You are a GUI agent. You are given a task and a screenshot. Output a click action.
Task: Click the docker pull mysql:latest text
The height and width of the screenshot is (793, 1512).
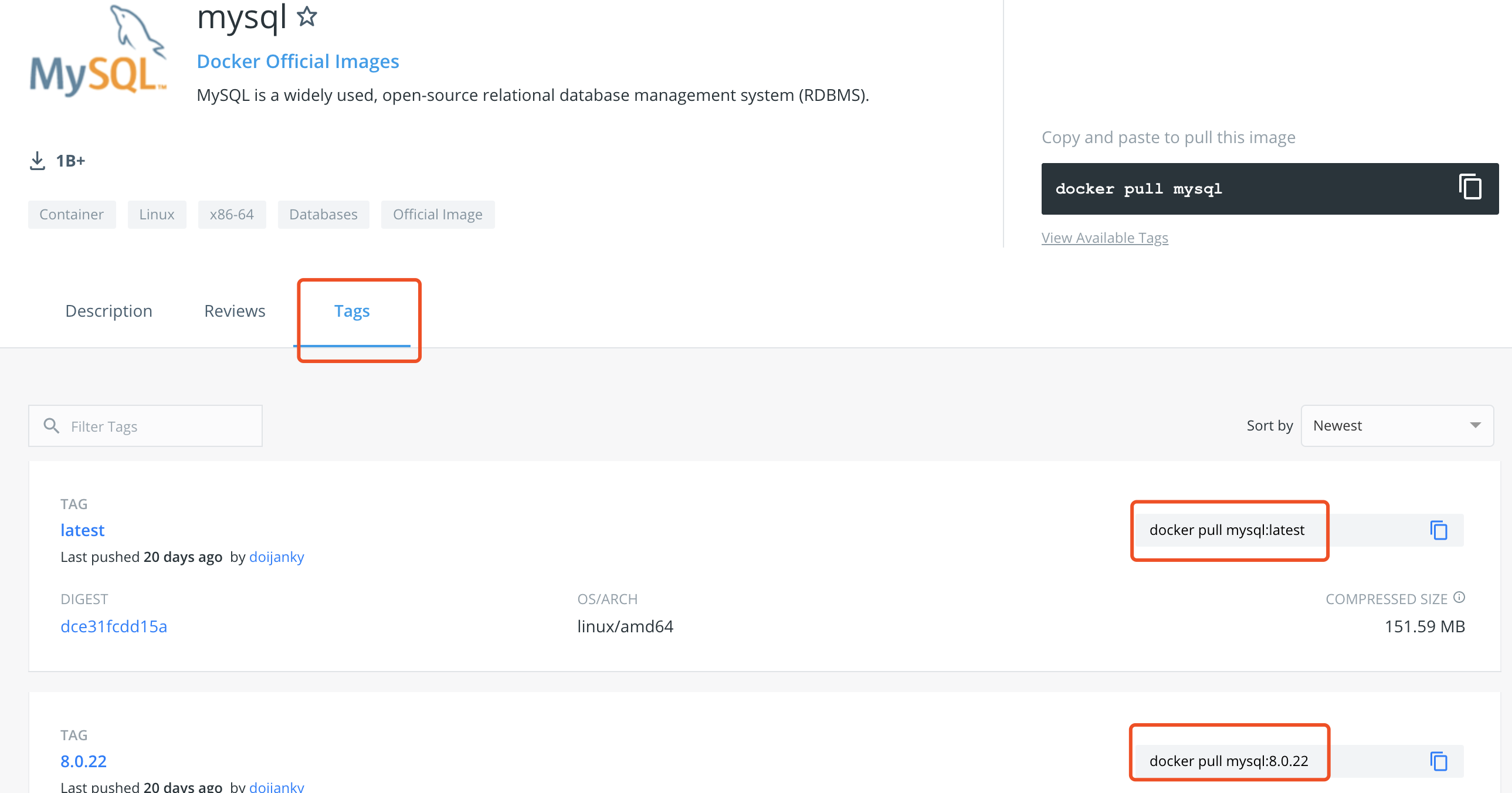(x=1227, y=530)
